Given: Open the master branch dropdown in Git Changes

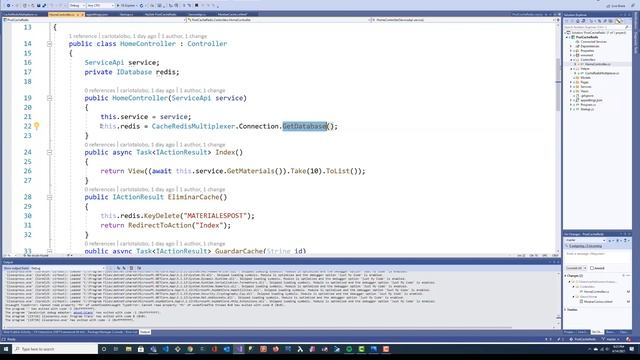Looking at the screenshot, I should 585,240.
